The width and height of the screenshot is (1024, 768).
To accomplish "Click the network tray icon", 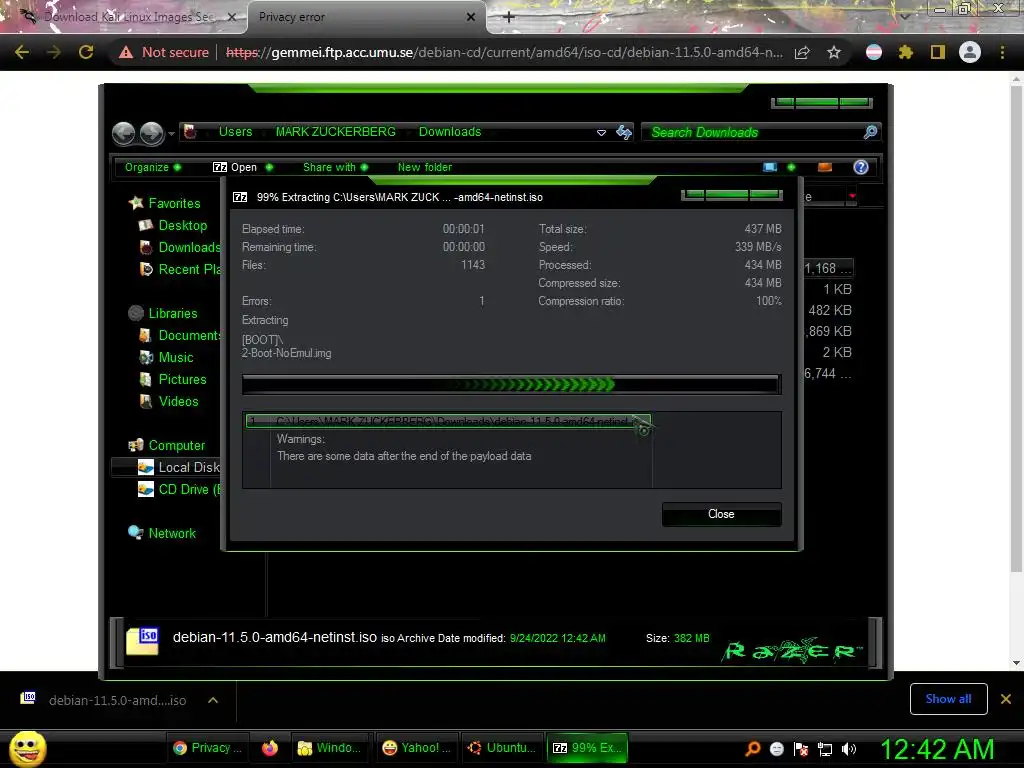I will [x=825, y=748].
